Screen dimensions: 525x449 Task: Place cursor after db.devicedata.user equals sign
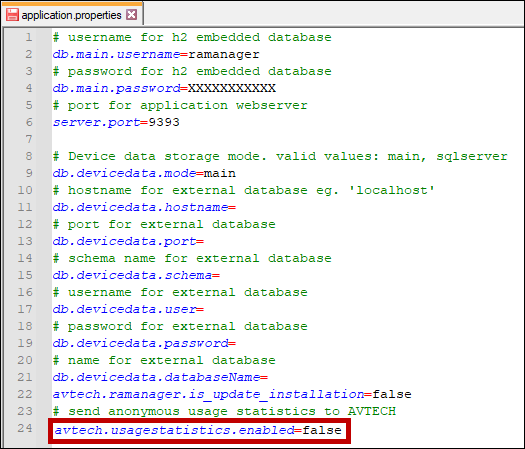[204, 309]
